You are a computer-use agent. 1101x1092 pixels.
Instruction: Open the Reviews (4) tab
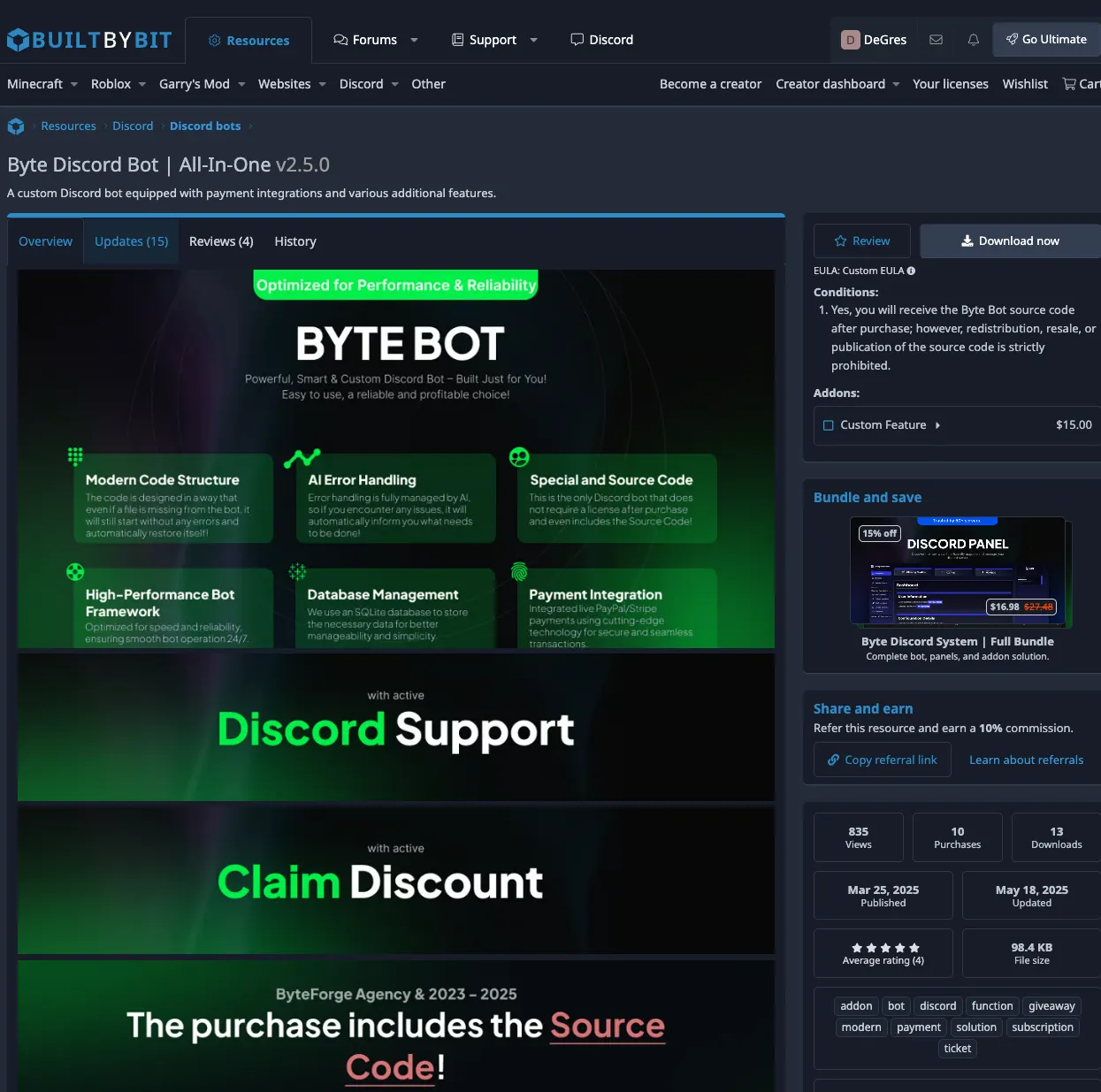pyautogui.click(x=221, y=241)
